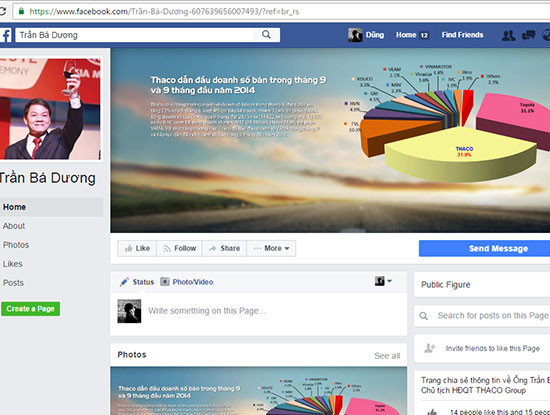Click the 14 people like this text
The width and height of the screenshot is (550, 415).
point(500,412)
